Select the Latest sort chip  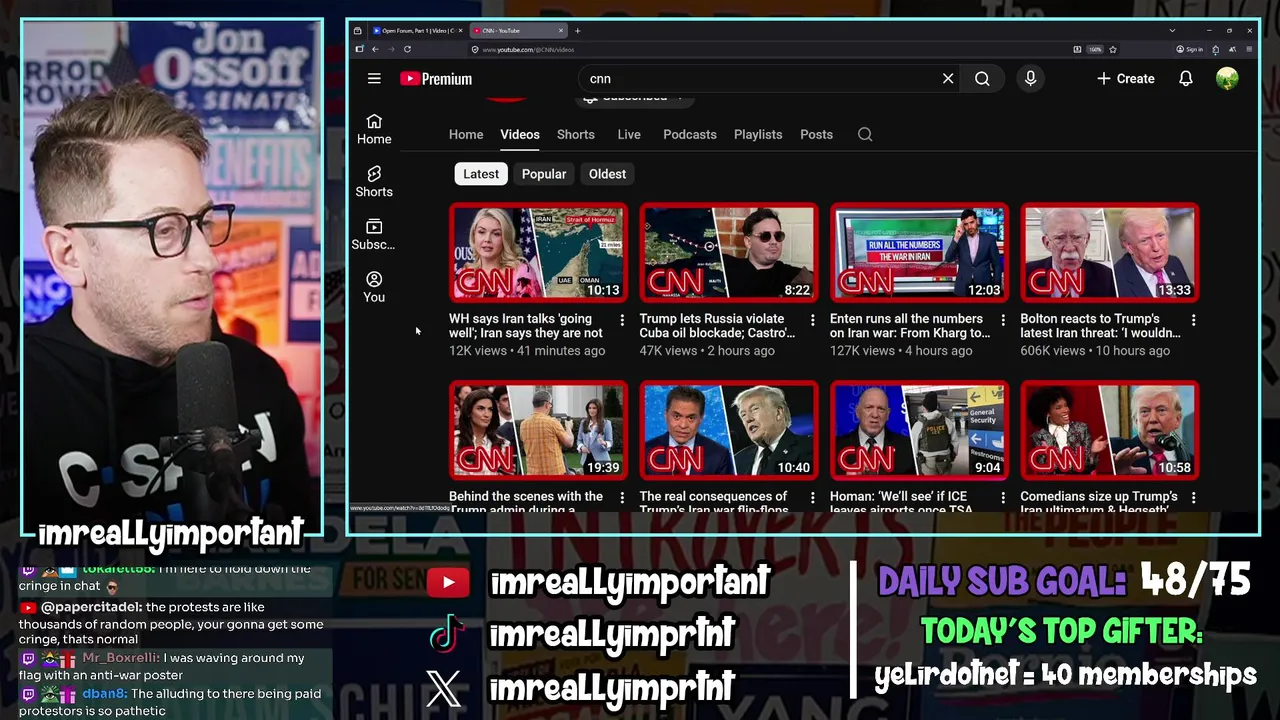481,174
